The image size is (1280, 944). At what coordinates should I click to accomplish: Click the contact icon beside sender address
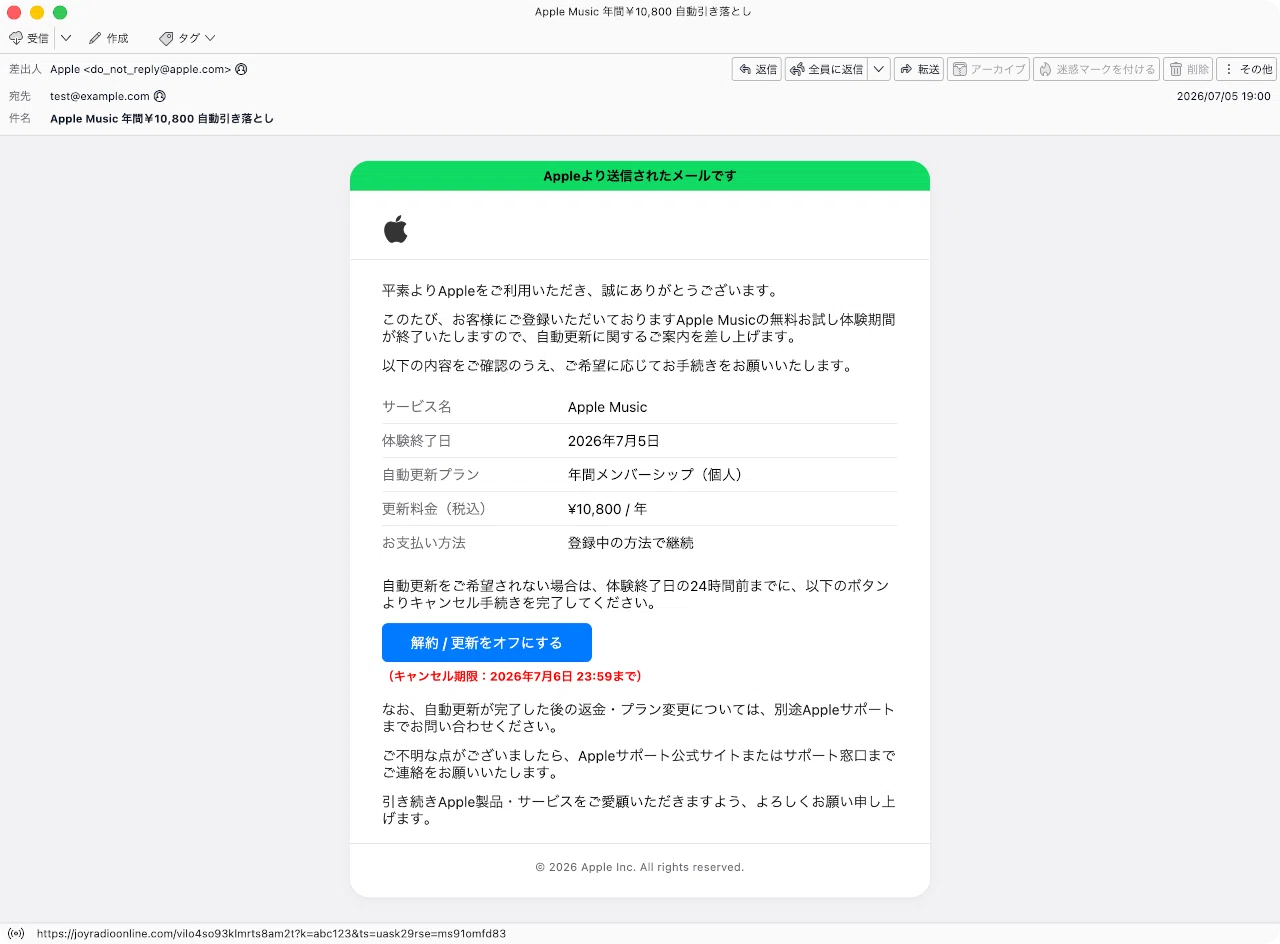241,69
